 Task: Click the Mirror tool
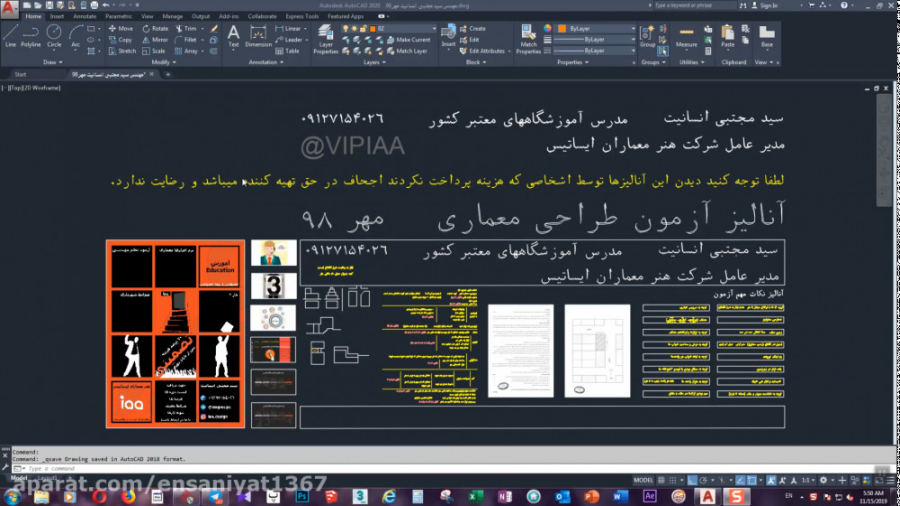click(x=155, y=40)
